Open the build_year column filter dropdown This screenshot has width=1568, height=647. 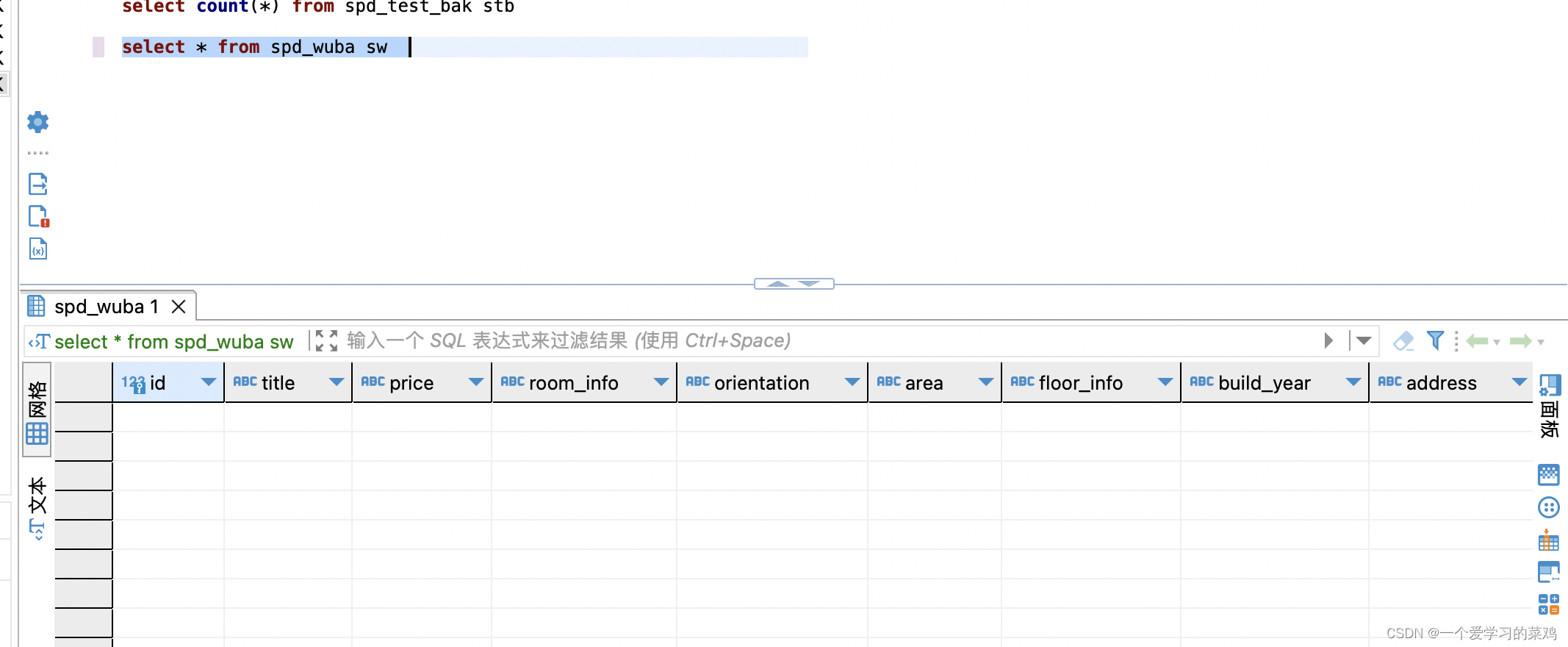coord(1353,382)
